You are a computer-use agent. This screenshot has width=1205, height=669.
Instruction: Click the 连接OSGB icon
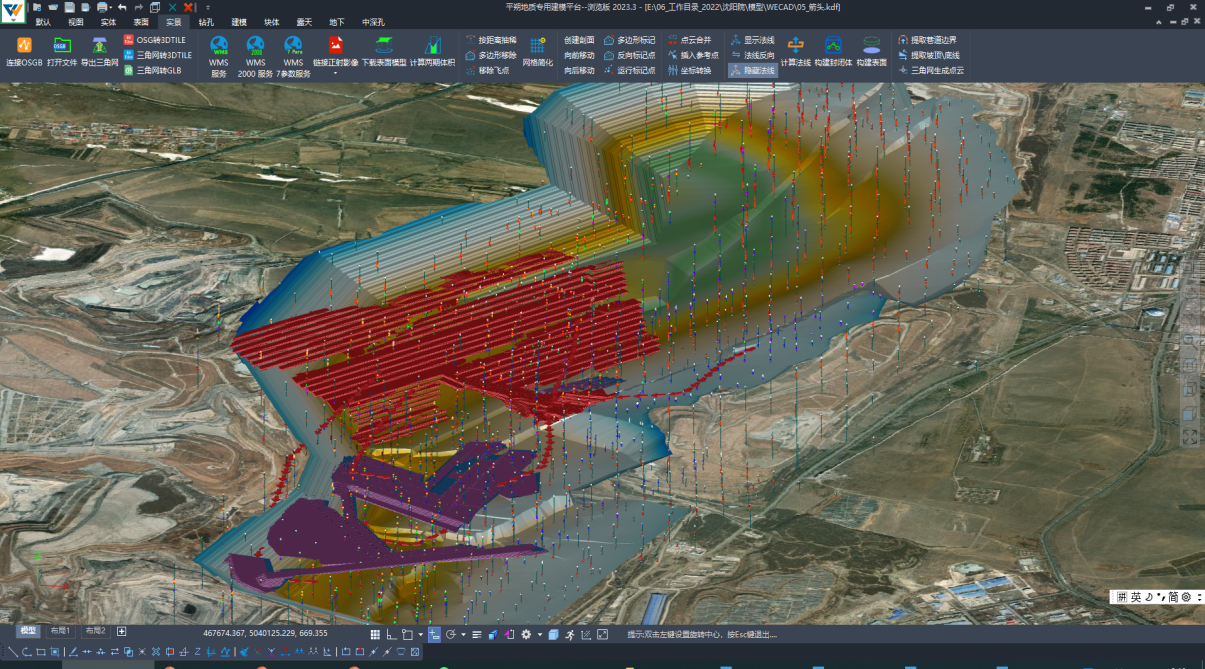pos(24,46)
